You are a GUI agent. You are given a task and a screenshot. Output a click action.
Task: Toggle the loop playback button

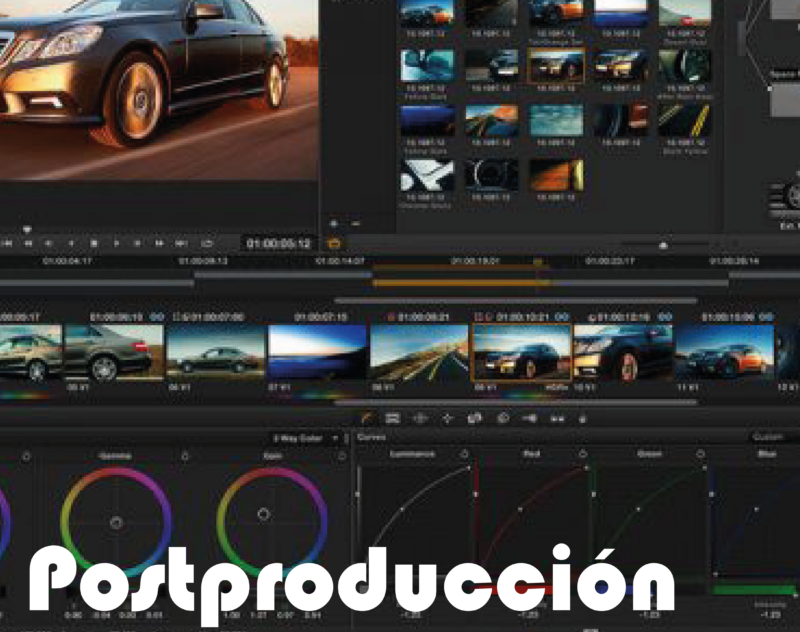[207, 244]
